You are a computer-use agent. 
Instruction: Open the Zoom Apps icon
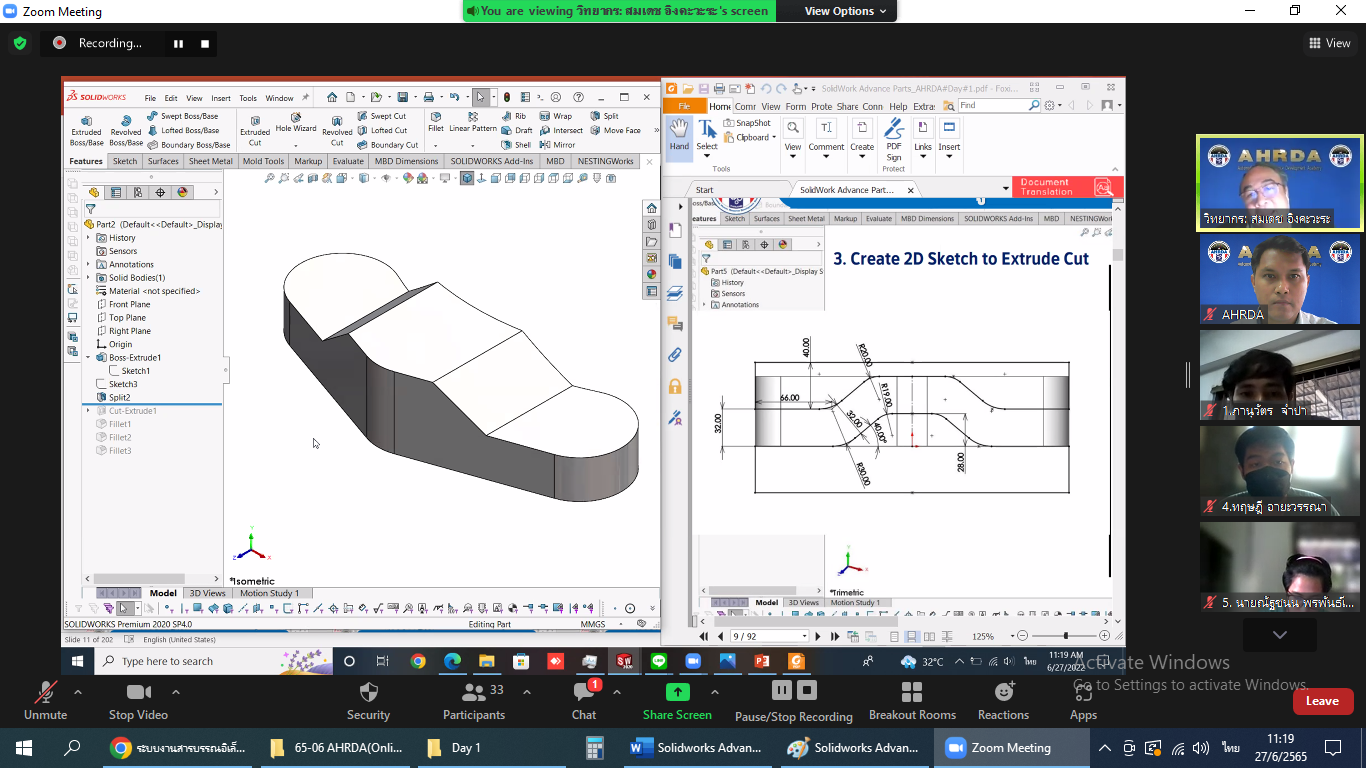coord(1083,693)
